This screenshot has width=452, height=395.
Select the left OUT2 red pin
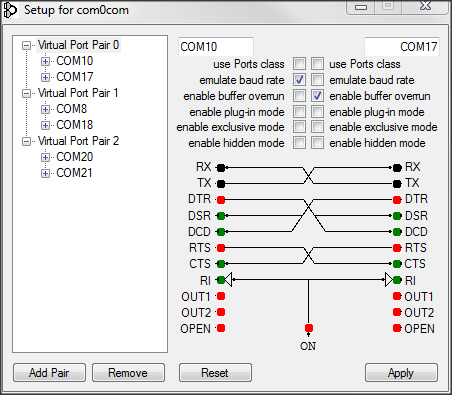(x=221, y=312)
